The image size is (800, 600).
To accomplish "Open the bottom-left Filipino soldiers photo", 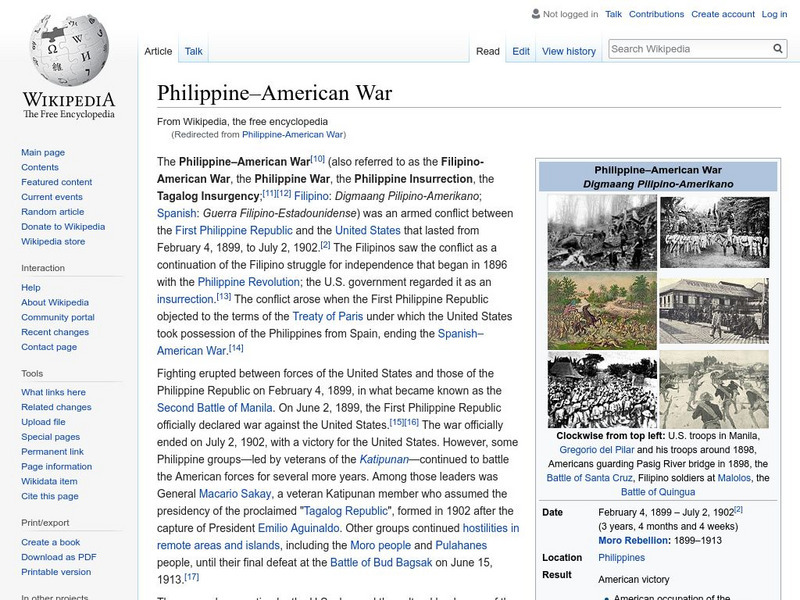I will coord(602,389).
